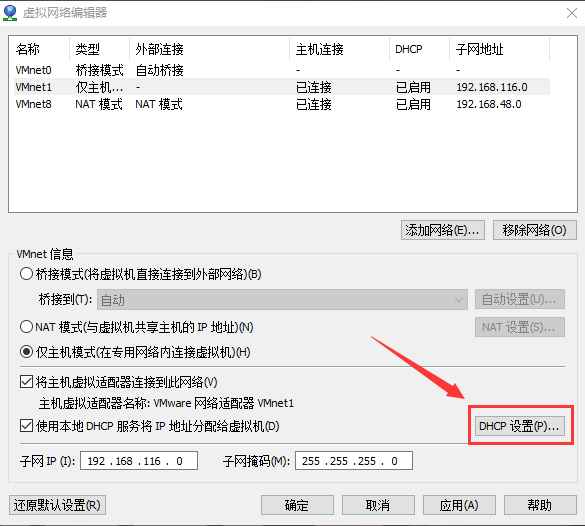Click the 外部连接 column header
The image size is (585, 526).
click(209, 49)
